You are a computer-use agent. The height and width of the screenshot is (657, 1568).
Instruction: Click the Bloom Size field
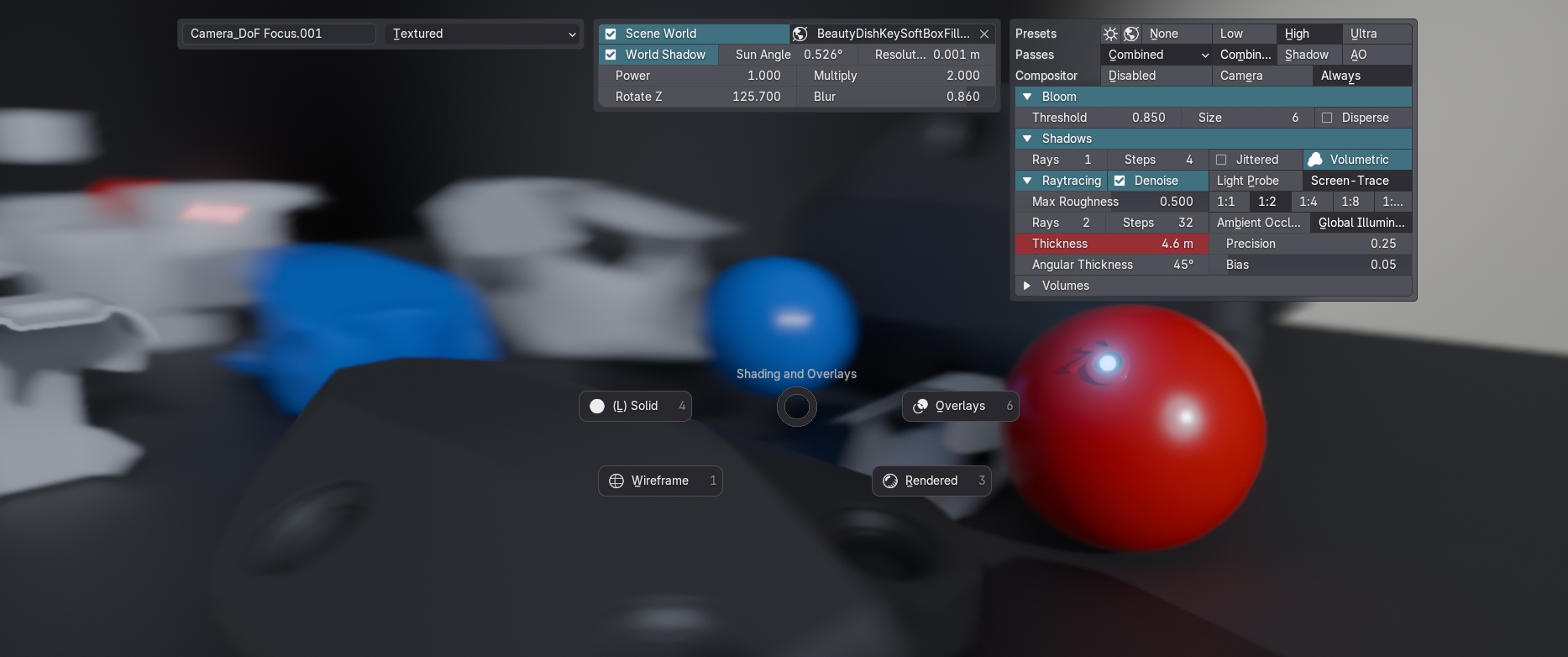point(1248,118)
